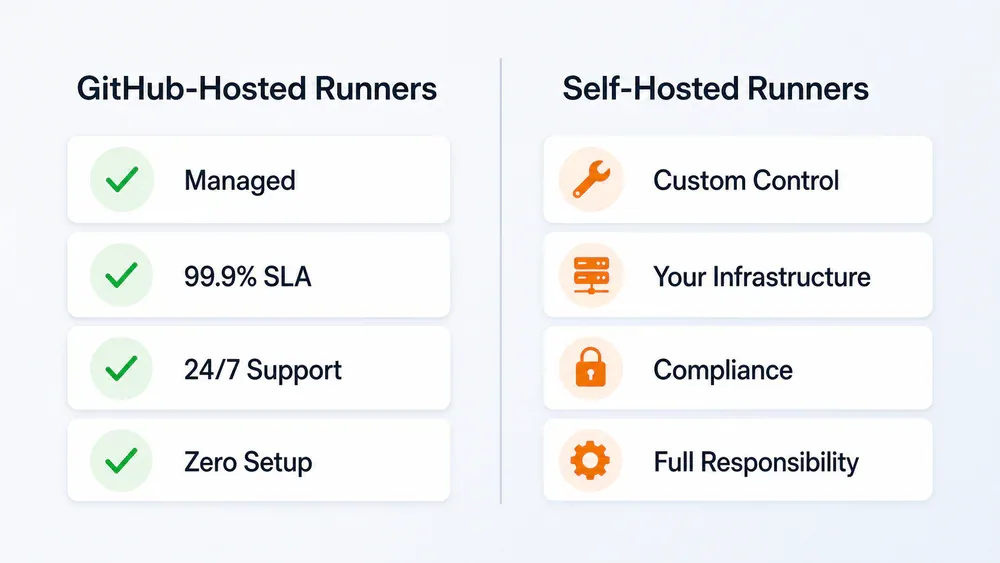
Task: Click the Zero Setup label
Action: [248, 463]
